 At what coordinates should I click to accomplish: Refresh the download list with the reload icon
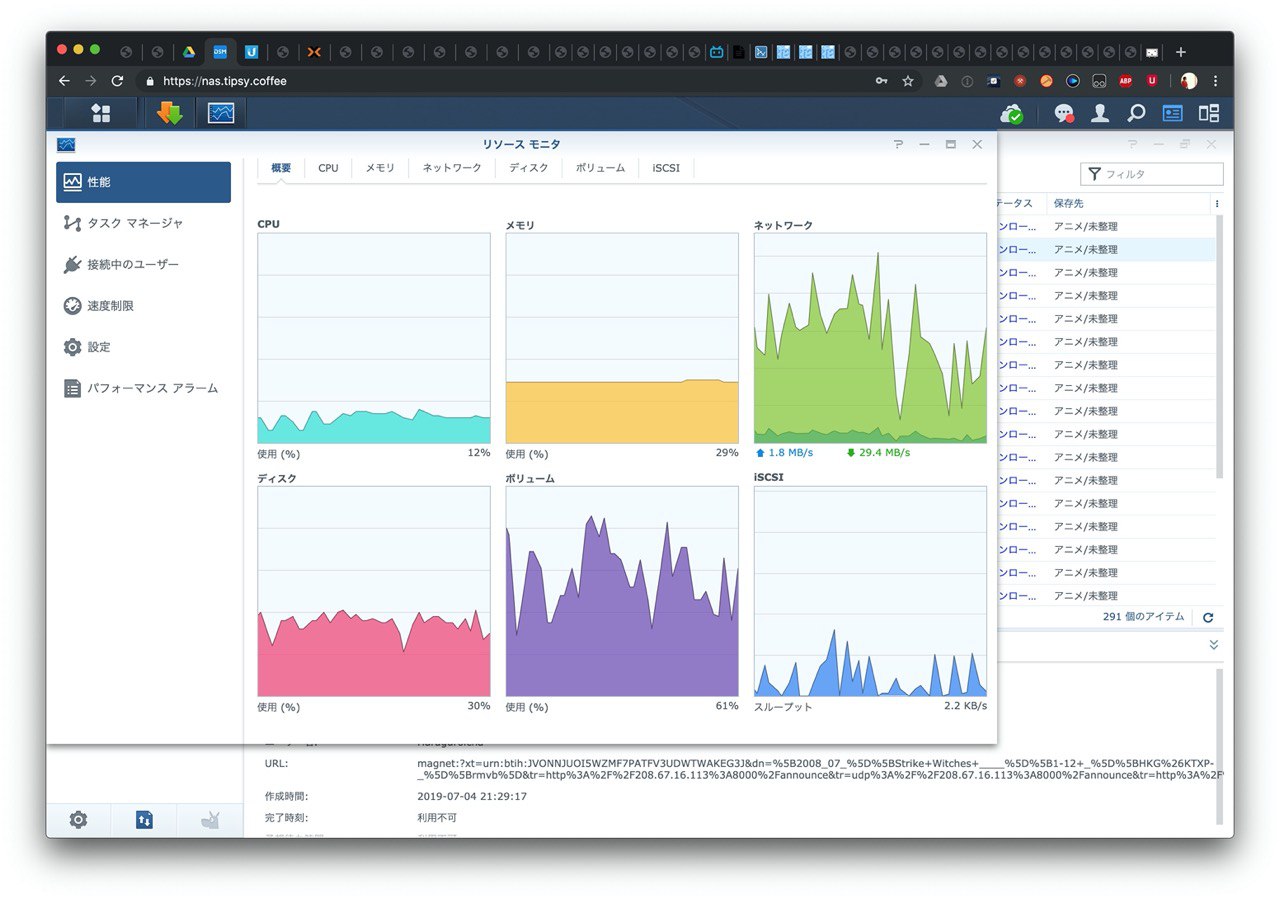pyautogui.click(x=1208, y=618)
